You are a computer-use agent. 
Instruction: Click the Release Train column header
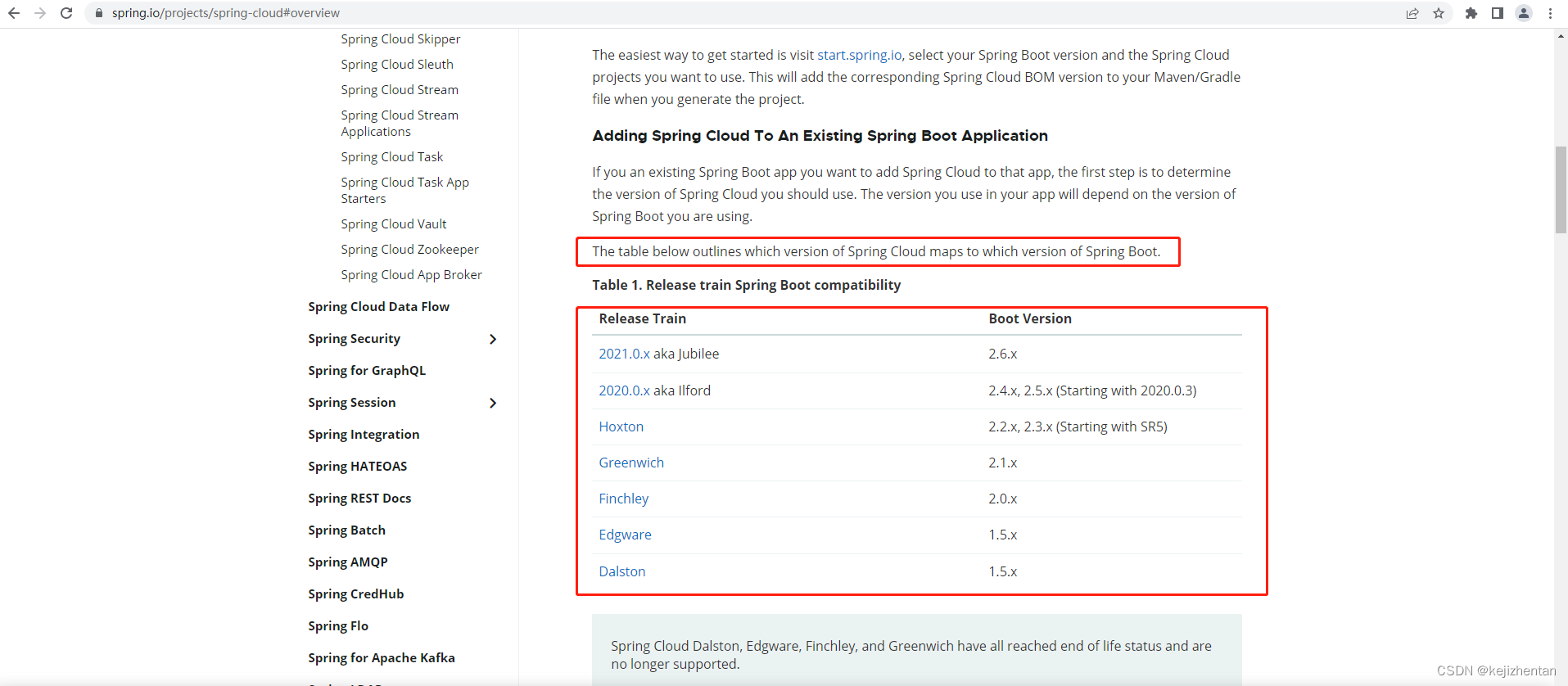pos(643,318)
